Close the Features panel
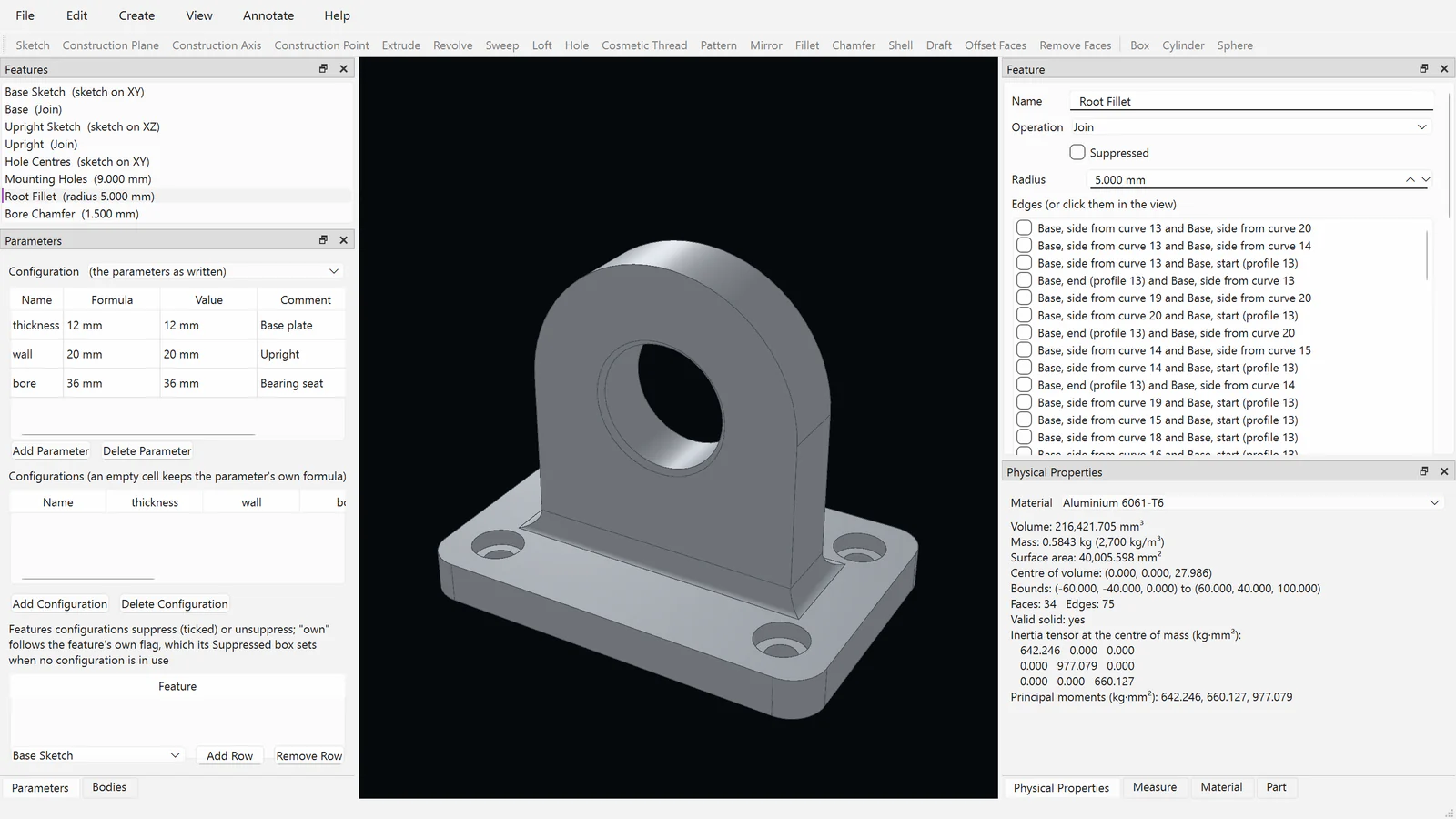The width and height of the screenshot is (1456, 819). pyautogui.click(x=343, y=69)
